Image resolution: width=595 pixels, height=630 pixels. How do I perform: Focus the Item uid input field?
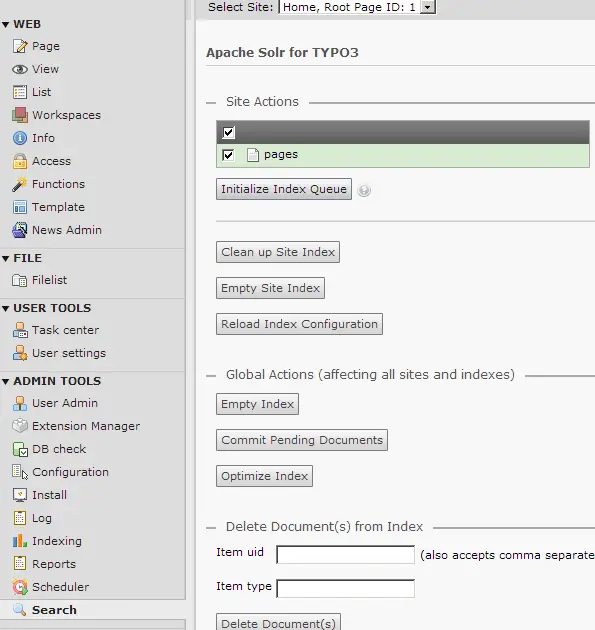coord(346,554)
